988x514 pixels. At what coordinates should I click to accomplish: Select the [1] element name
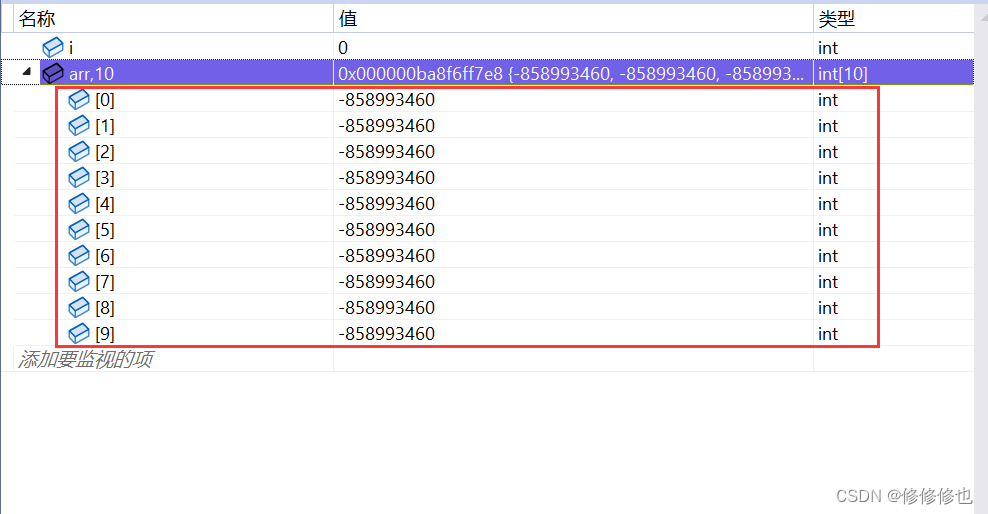click(105, 126)
